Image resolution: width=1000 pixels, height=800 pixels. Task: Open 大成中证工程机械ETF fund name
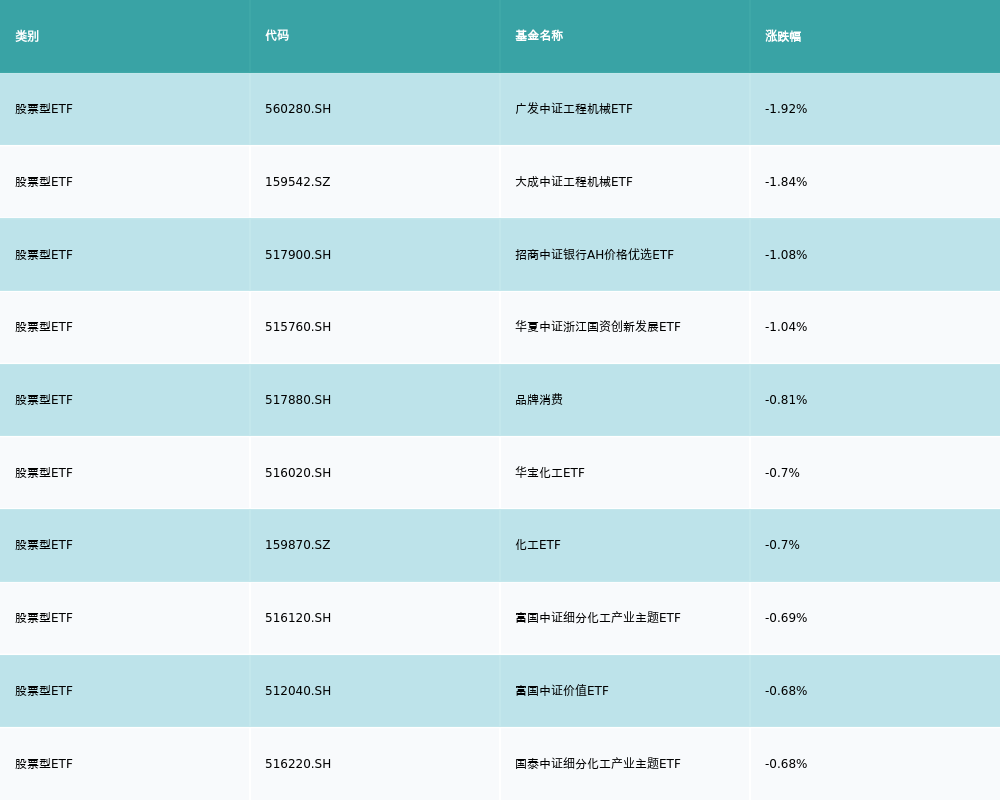574,182
